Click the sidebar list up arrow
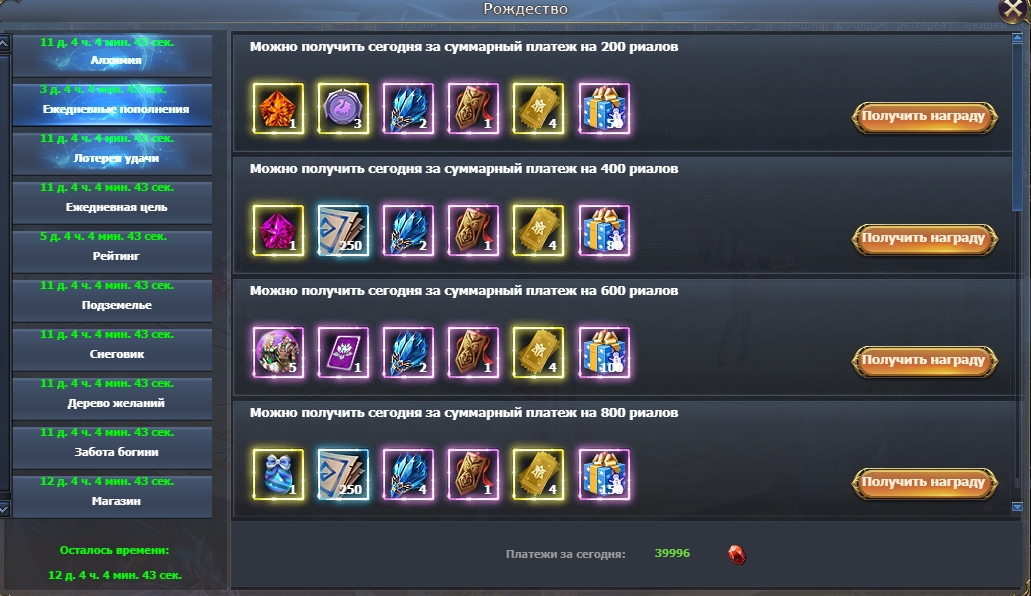The image size is (1031, 596). click(4, 44)
